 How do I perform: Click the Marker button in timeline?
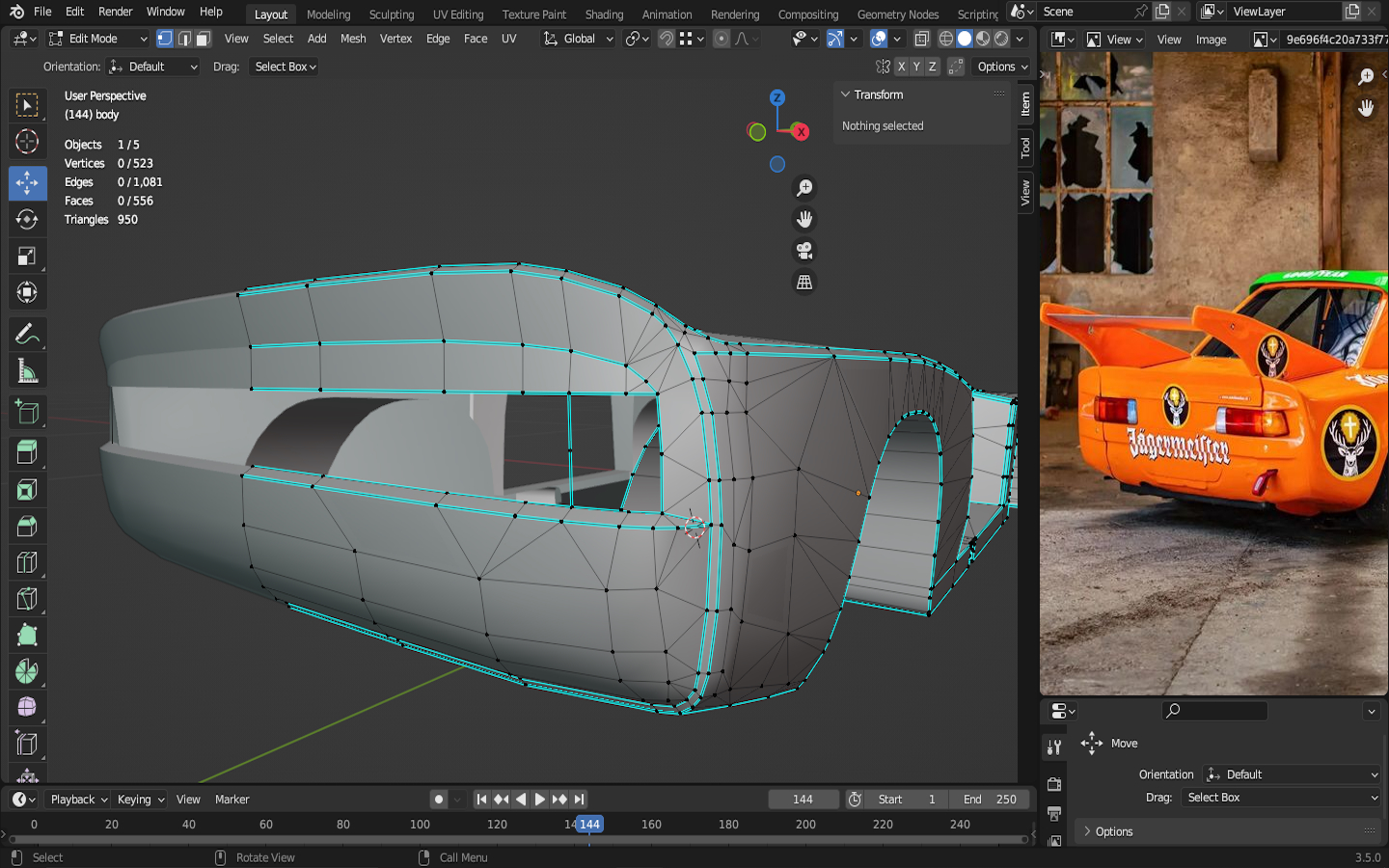pos(231,800)
